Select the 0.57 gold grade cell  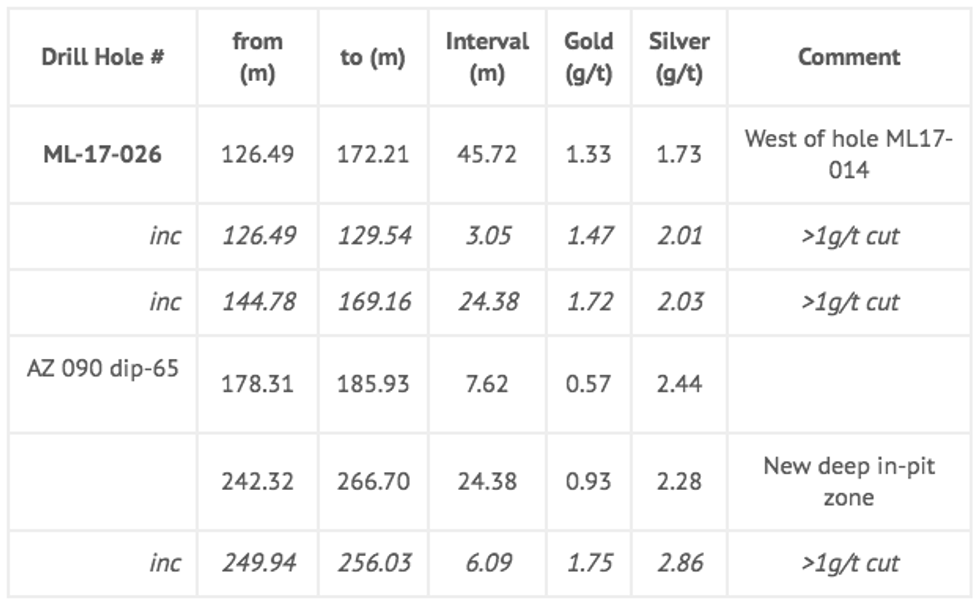coord(588,384)
